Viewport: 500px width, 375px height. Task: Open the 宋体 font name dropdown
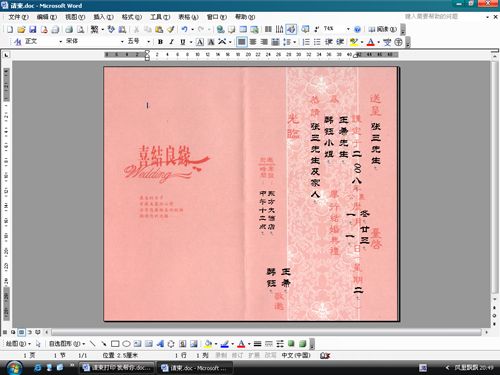point(122,42)
